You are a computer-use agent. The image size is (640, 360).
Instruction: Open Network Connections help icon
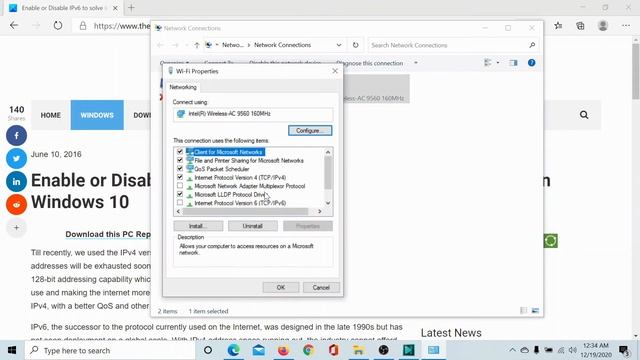click(531, 63)
